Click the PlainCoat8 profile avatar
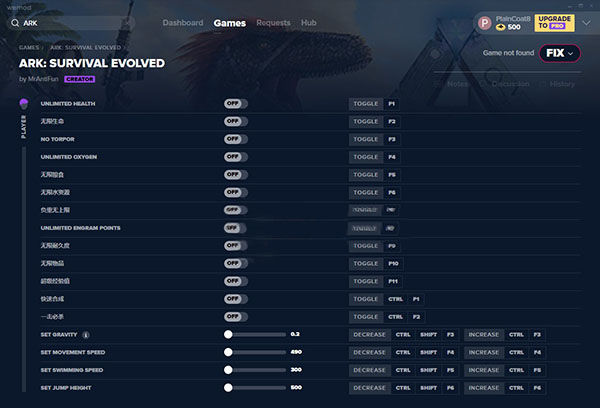The height and width of the screenshot is (408, 600). click(485, 23)
